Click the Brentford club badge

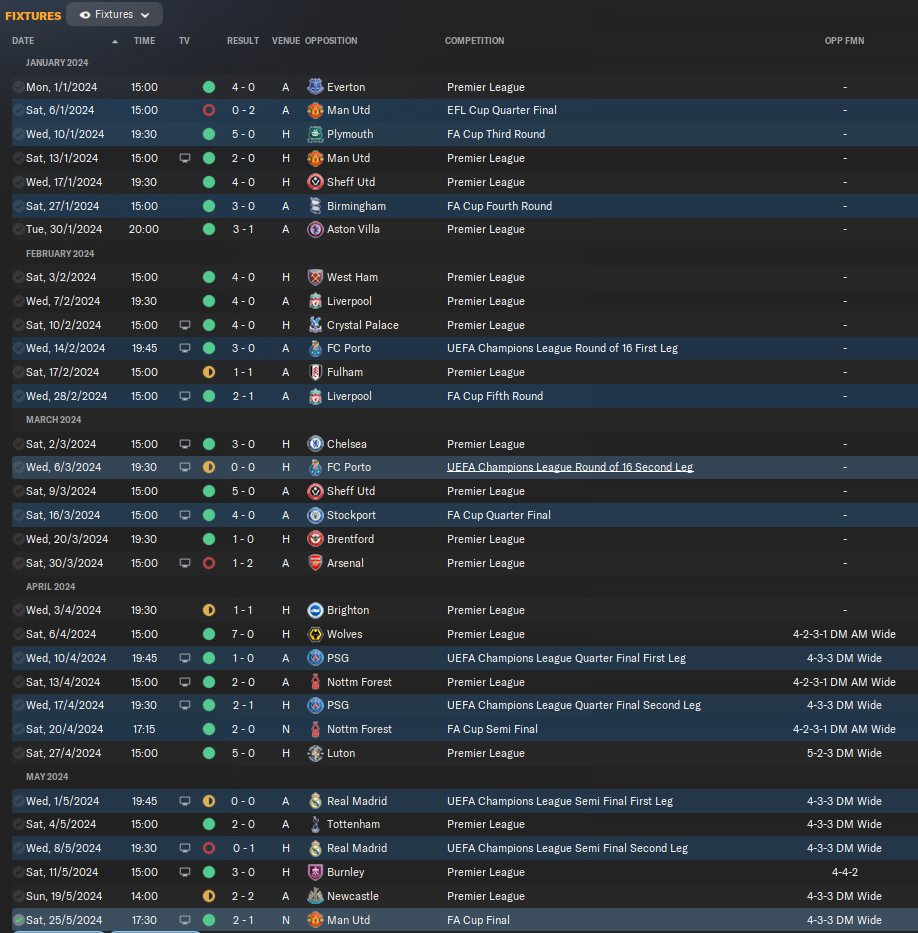tap(315, 539)
